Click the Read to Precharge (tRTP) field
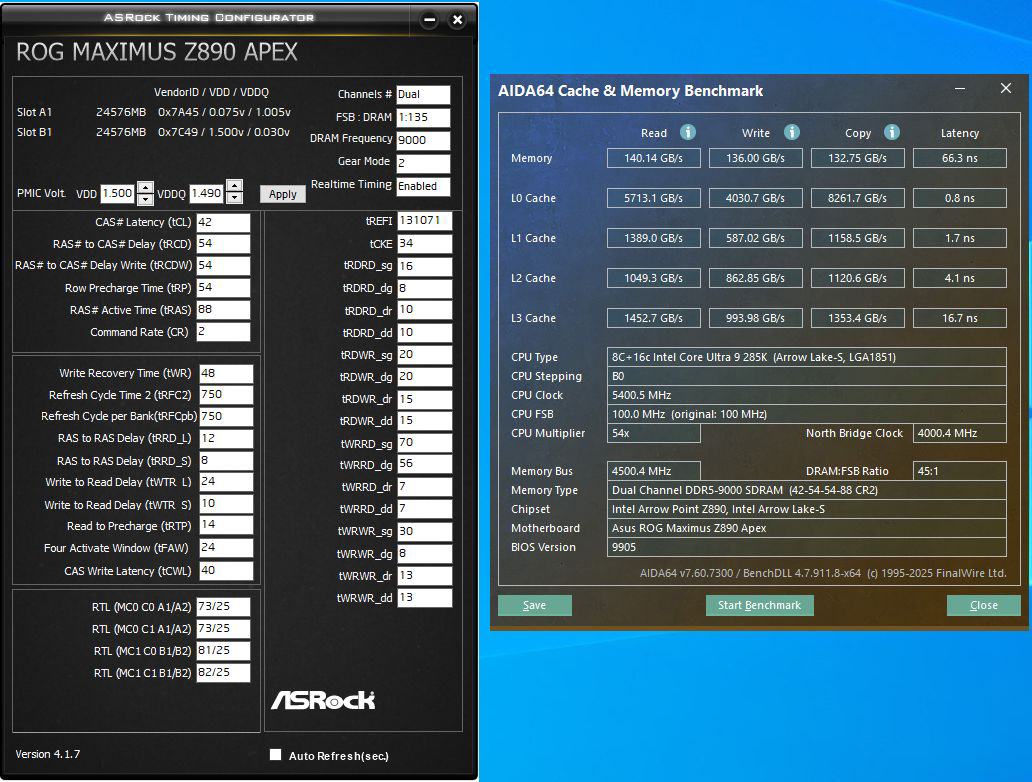 point(226,525)
